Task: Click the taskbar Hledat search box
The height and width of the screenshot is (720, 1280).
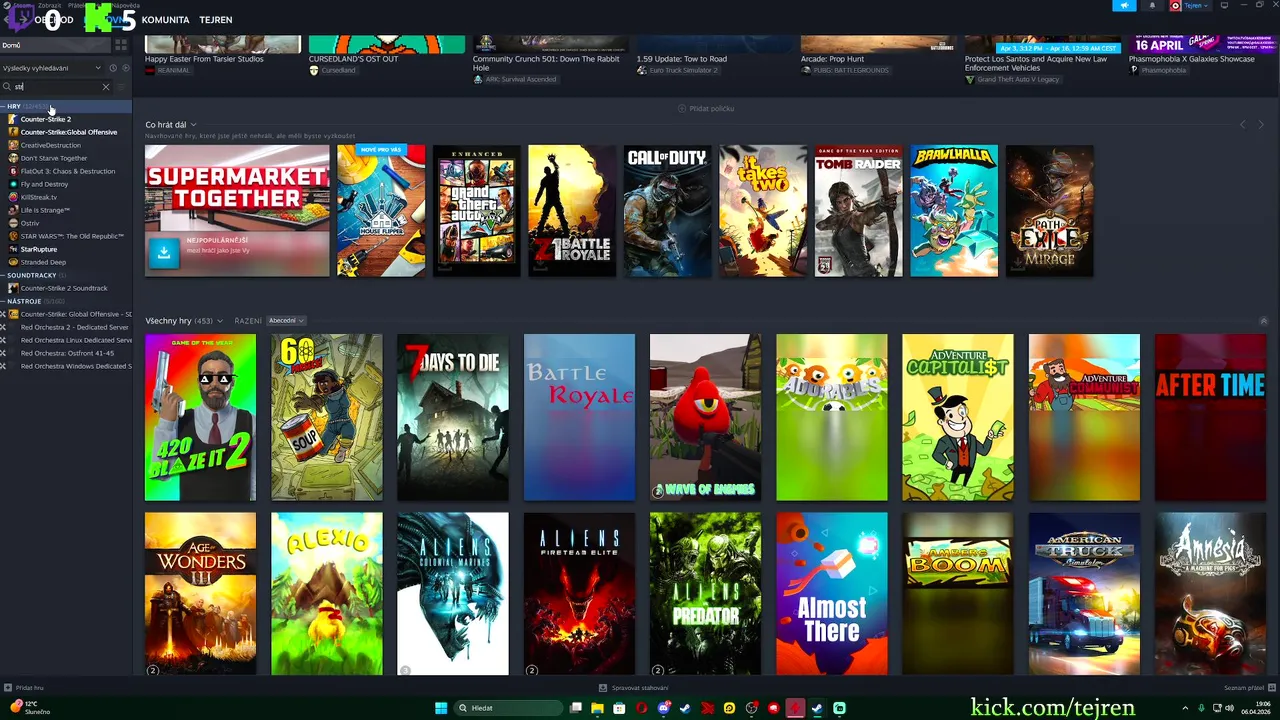Action: [509, 708]
